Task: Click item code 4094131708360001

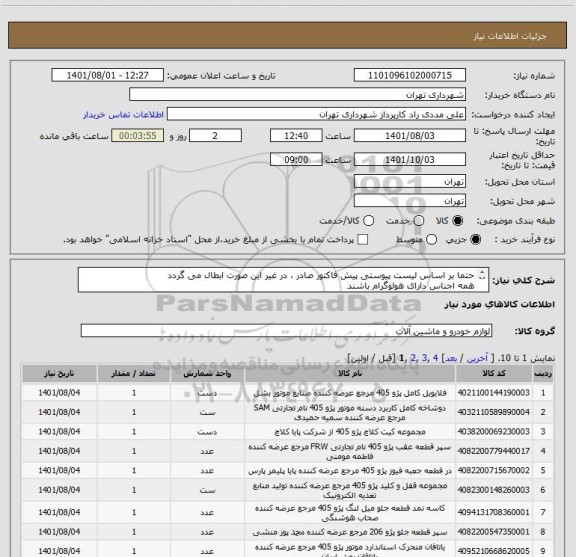Action: click(494, 512)
